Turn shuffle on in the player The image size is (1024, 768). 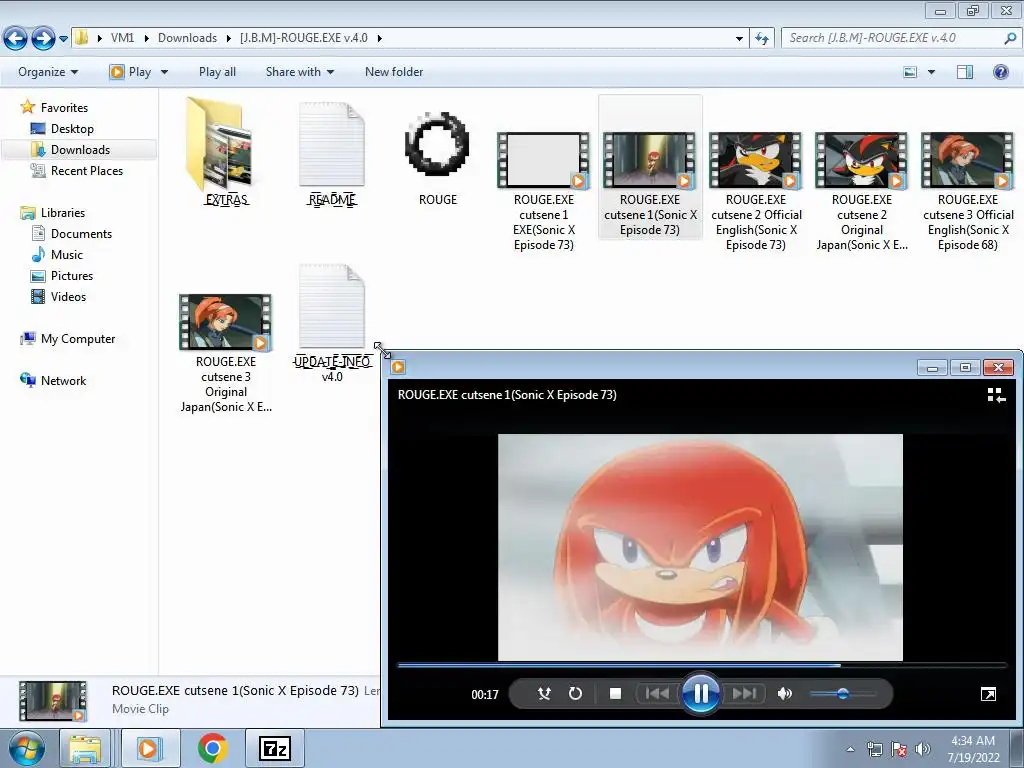[x=543, y=694]
